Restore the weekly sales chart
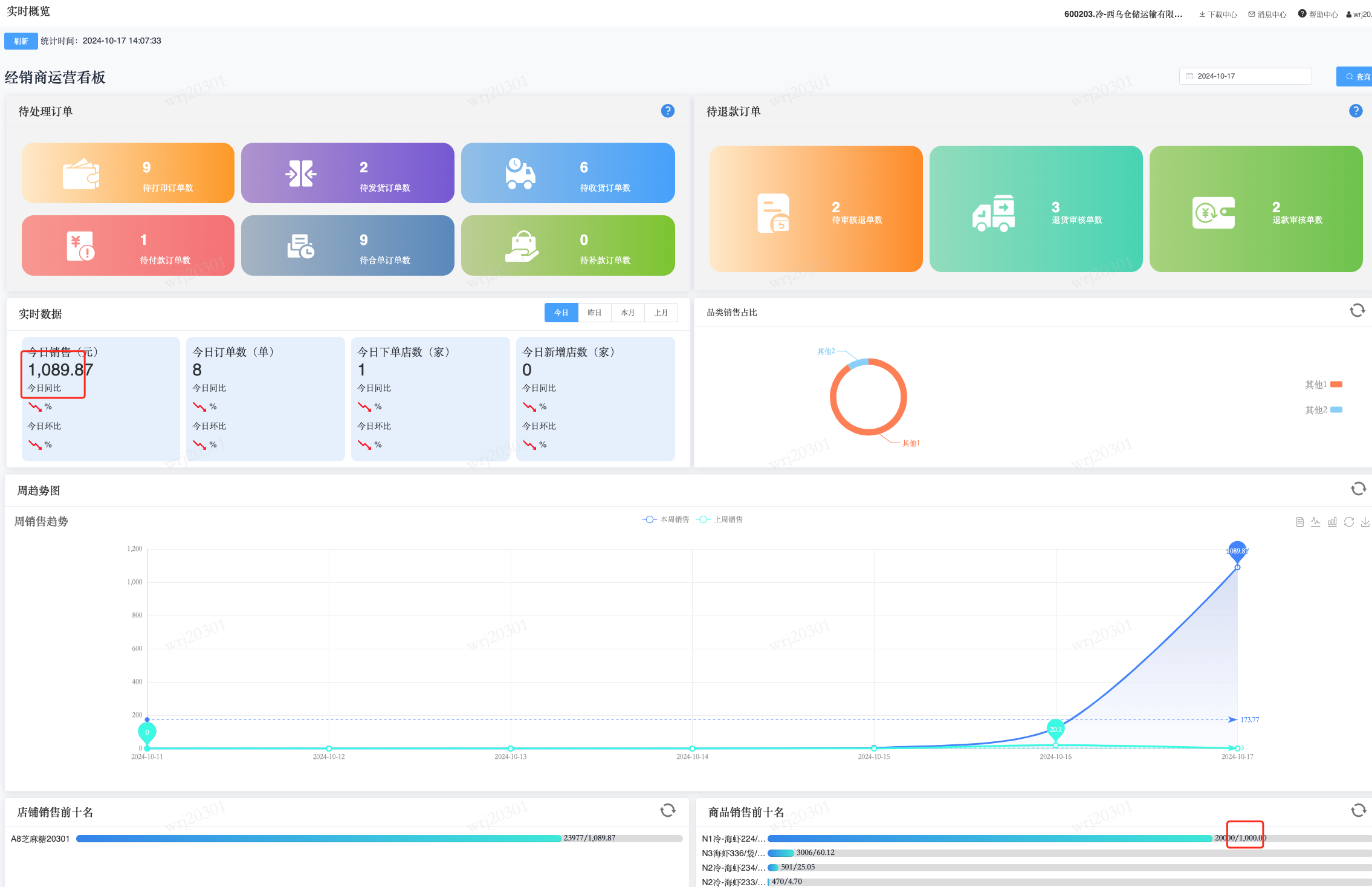 1349,522
